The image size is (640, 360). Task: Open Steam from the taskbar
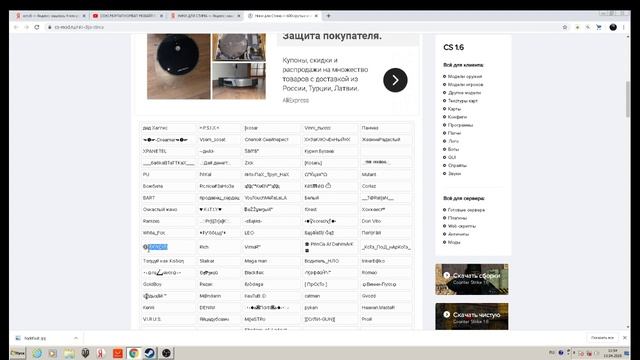[x=150, y=353]
